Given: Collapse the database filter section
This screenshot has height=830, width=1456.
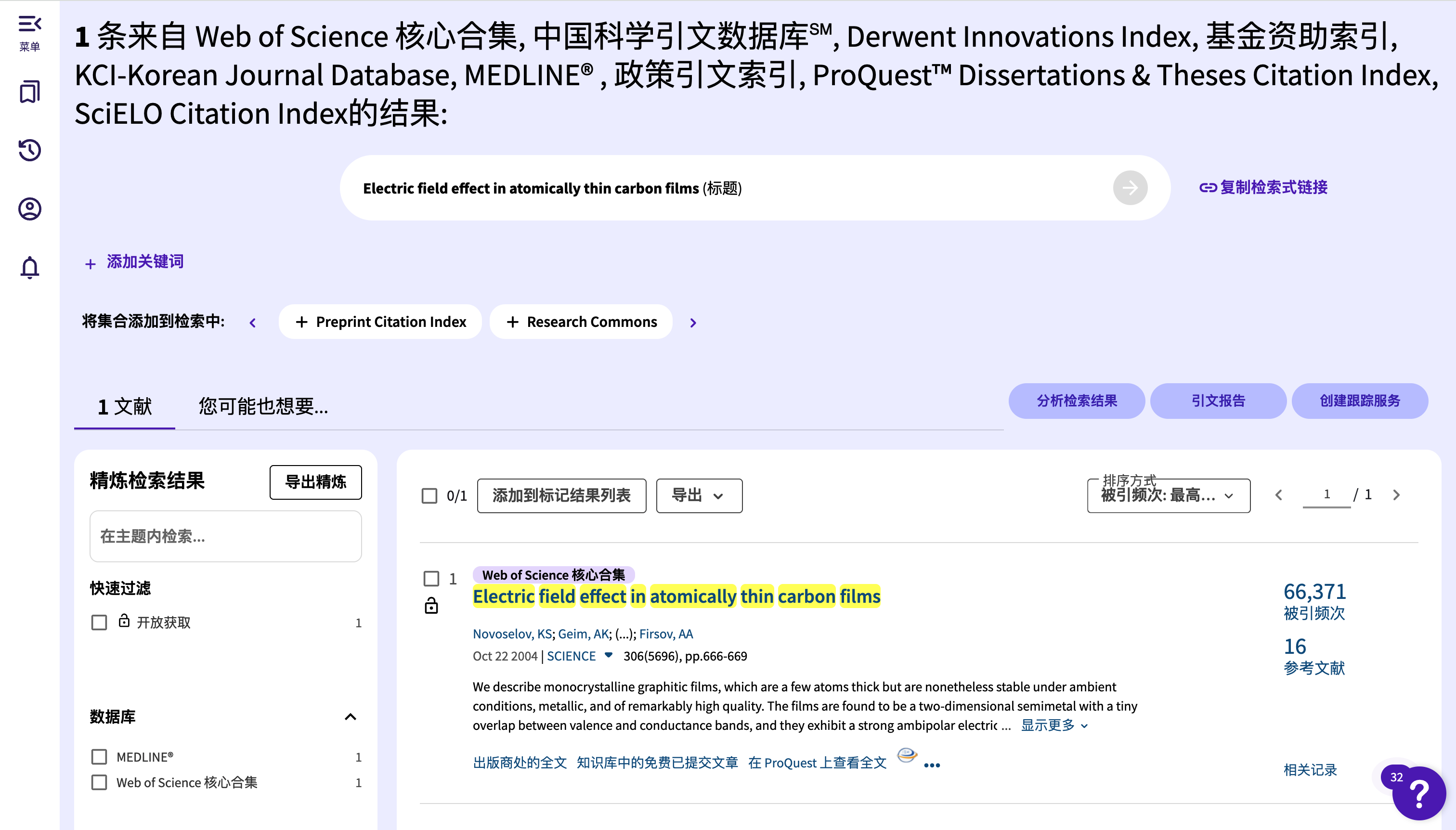Looking at the screenshot, I should (350, 716).
